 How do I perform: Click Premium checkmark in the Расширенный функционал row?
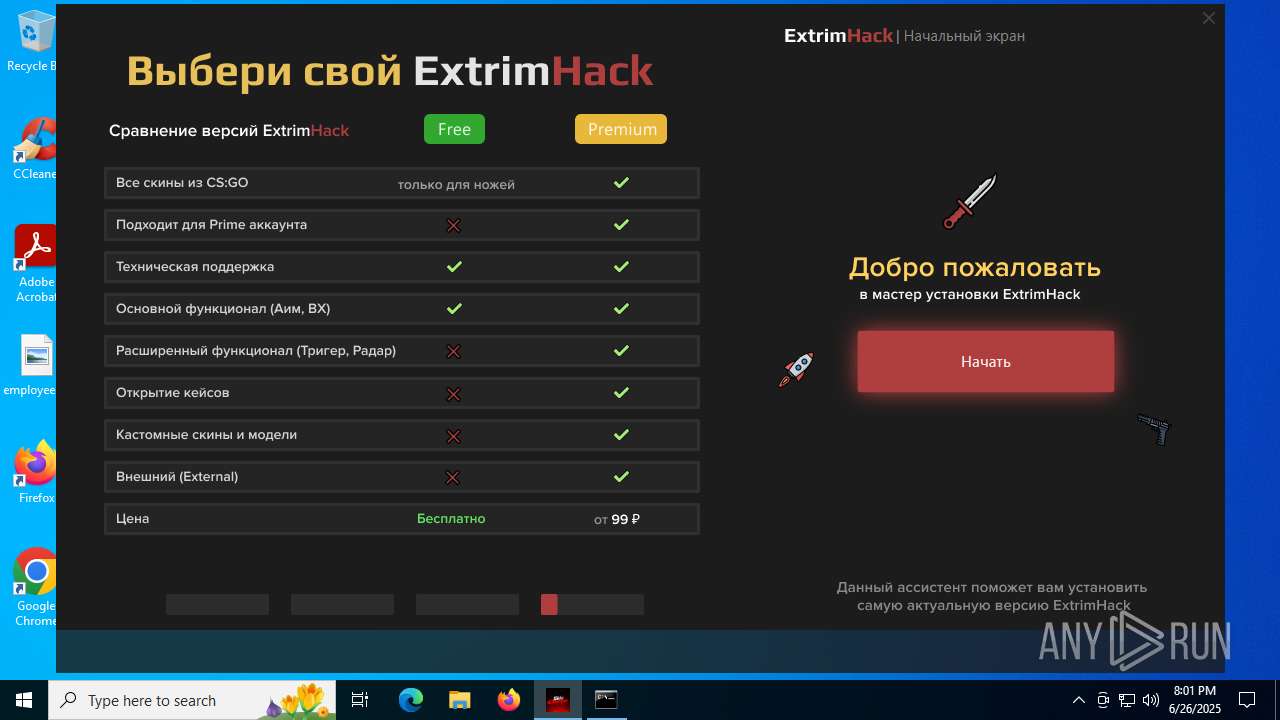621,351
